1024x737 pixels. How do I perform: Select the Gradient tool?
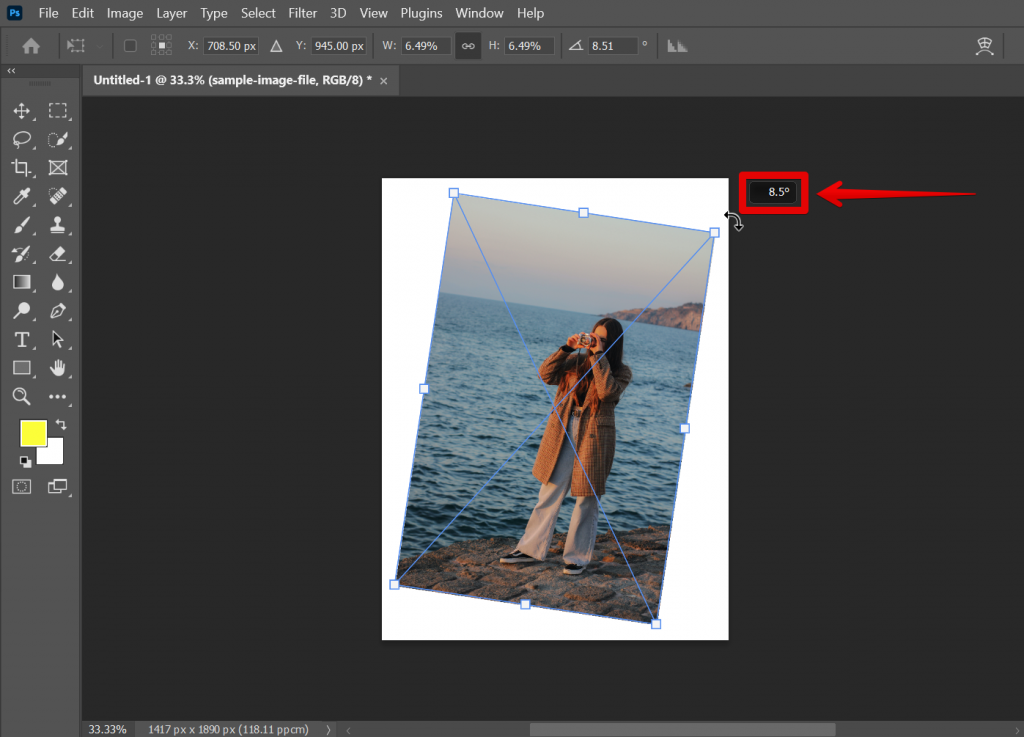(22, 282)
